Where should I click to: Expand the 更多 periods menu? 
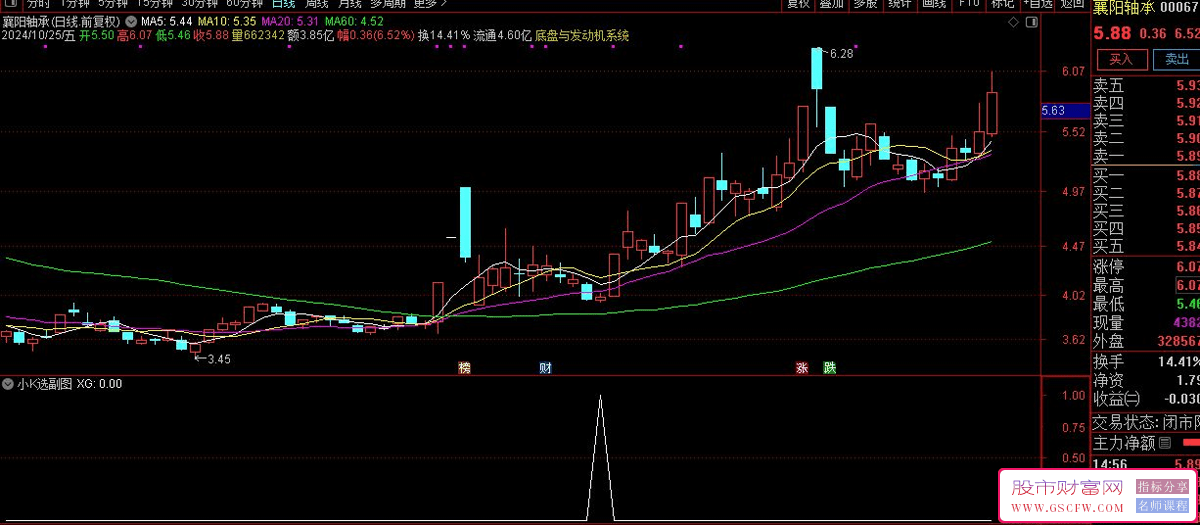[x=429, y=3]
